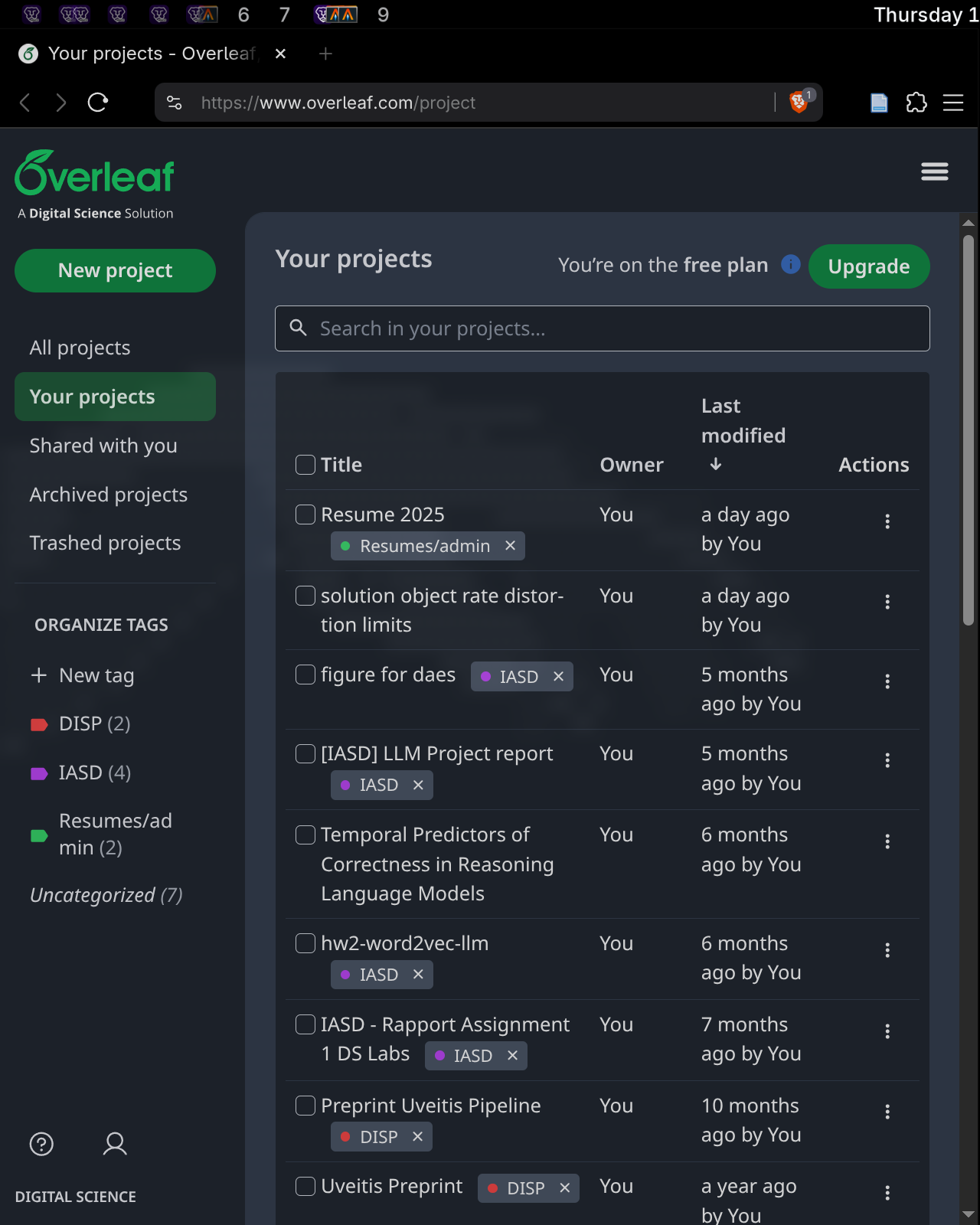Click the Overleaf logo
The width and height of the screenshot is (980, 1225).
tap(95, 173)
